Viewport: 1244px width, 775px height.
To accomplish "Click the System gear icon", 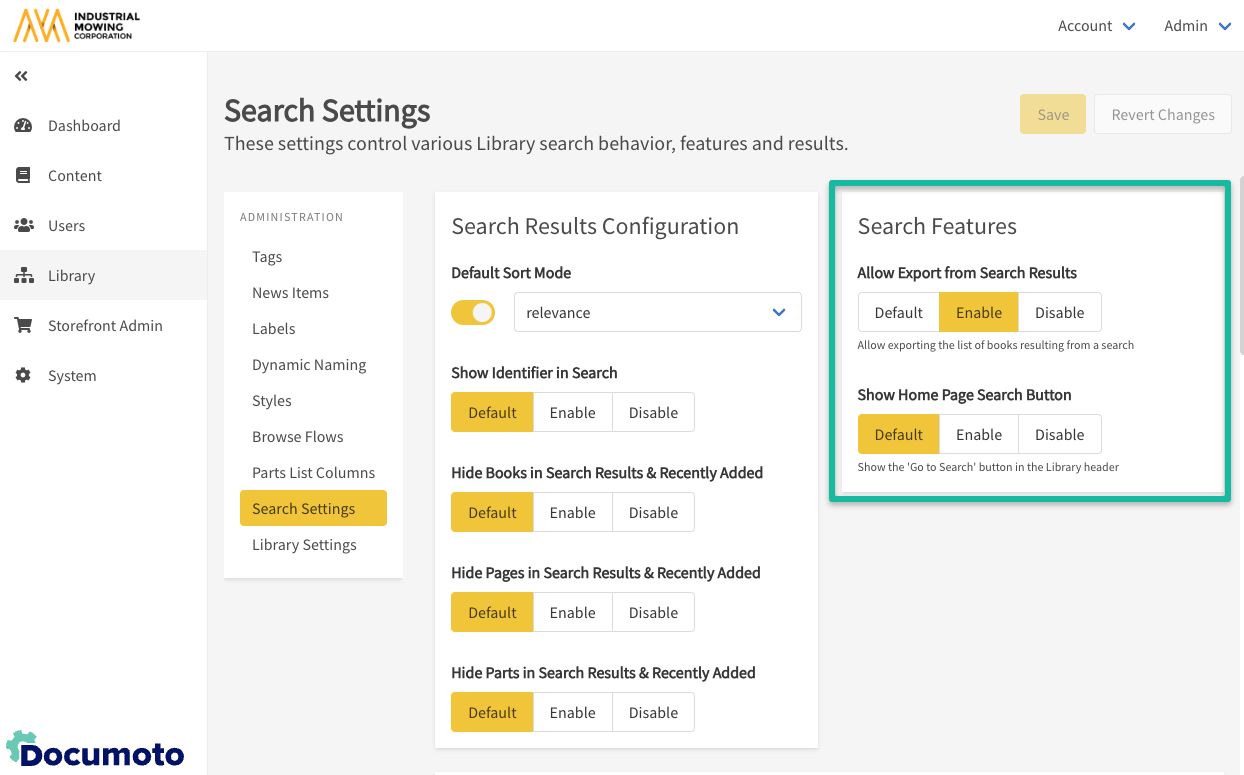I will (x=23, y=376).
